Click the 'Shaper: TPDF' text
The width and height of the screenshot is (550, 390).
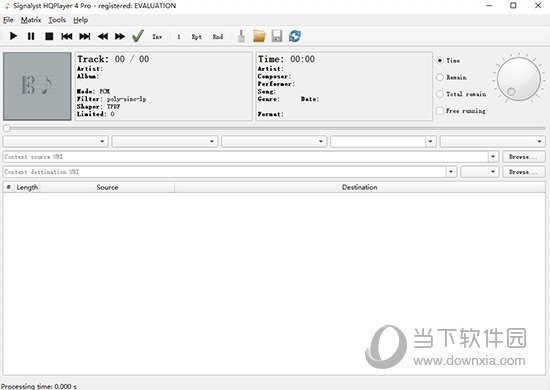pos(99,106)
